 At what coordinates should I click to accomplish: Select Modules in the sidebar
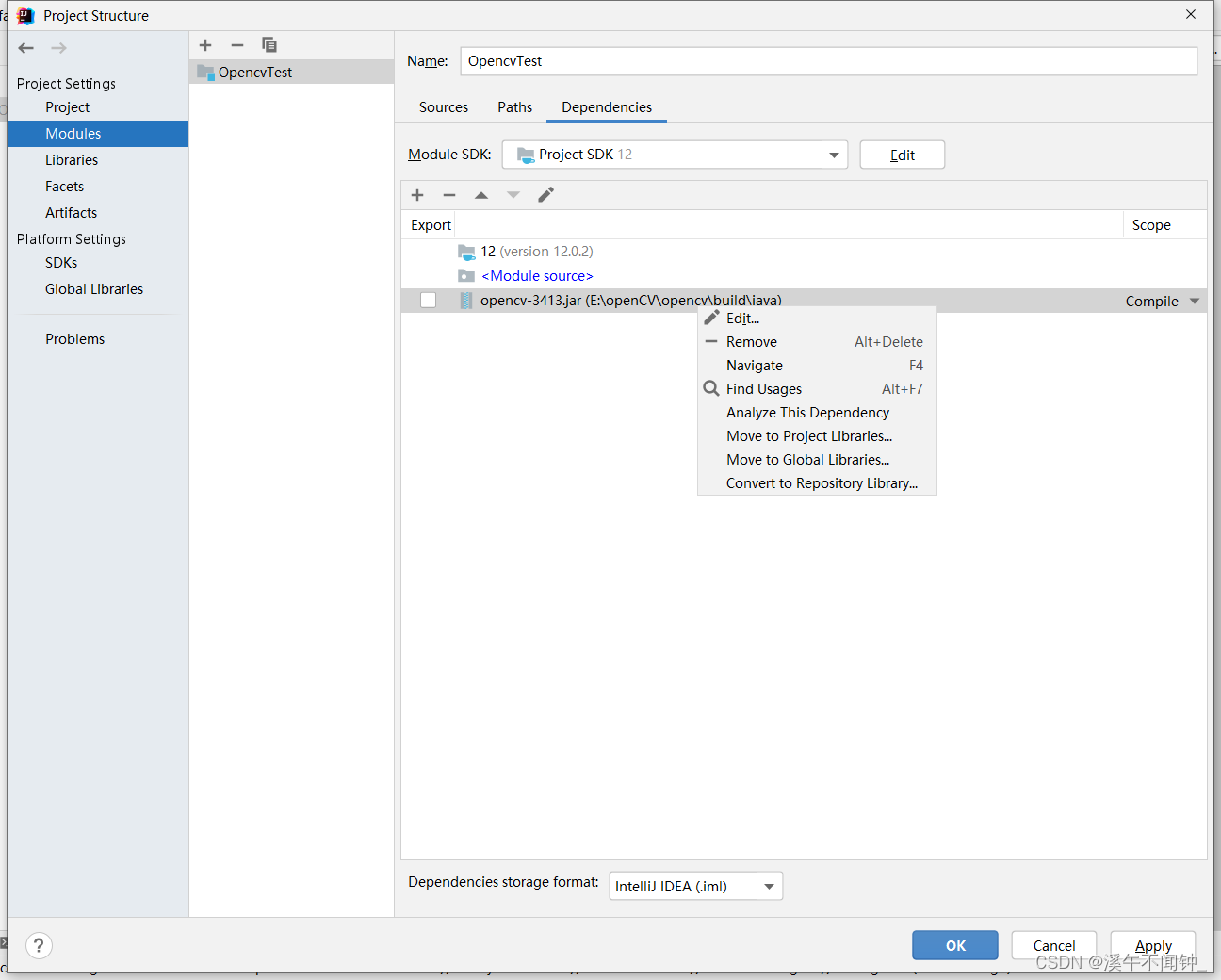[x=98, y=134]
